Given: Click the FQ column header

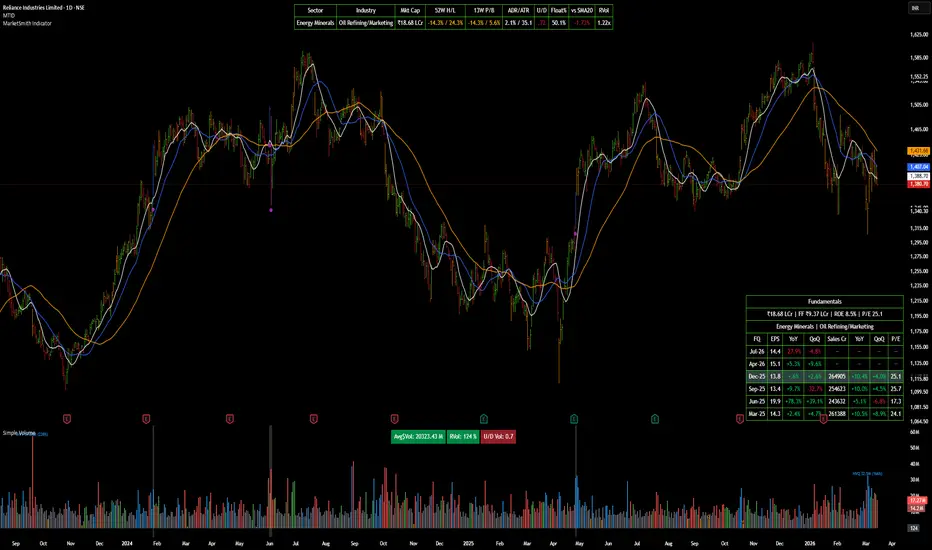Looking at the screenshot, I should 757,339.
